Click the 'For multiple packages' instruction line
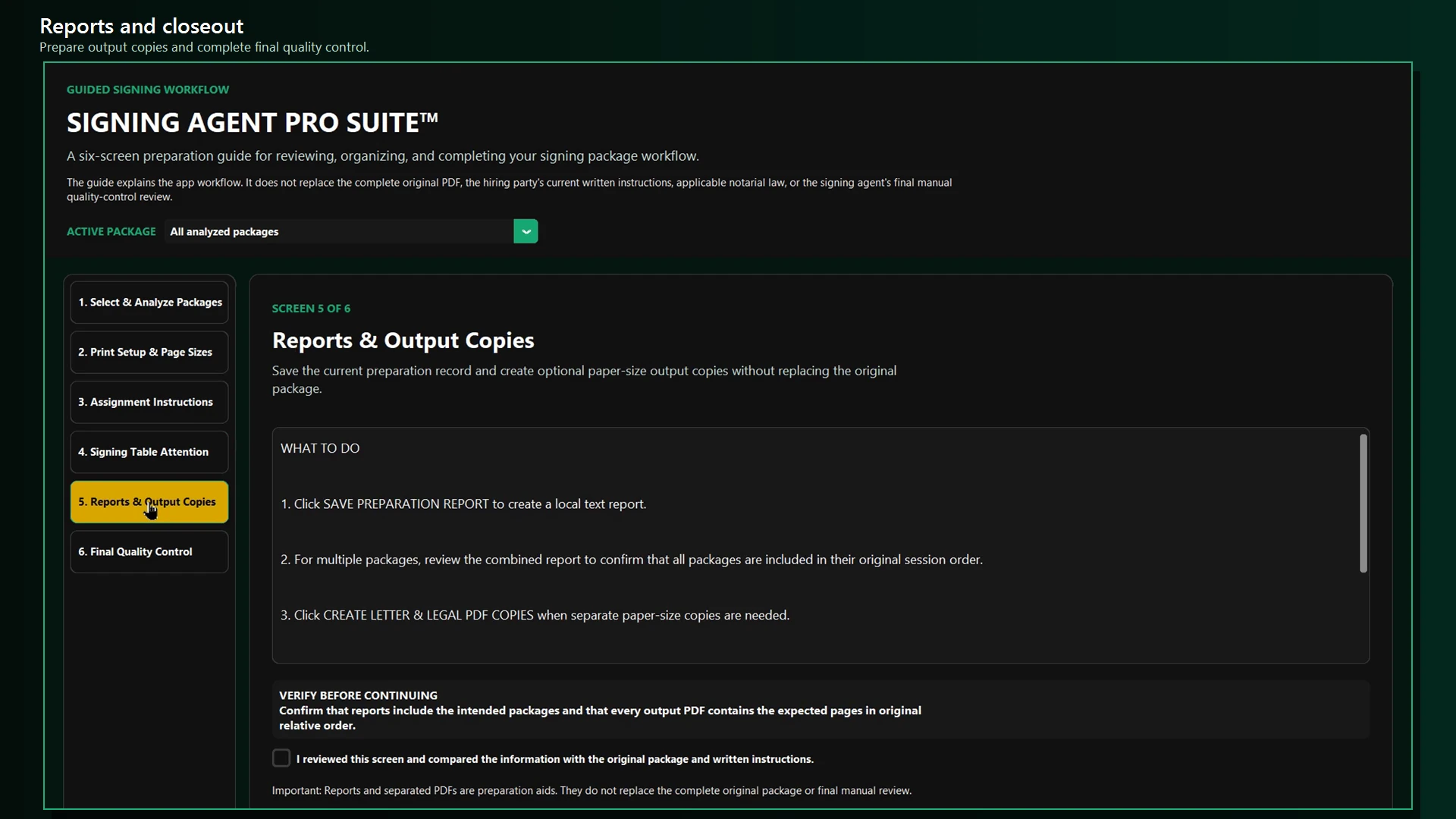The width and height of the screenshot is (1456, 819). tap(632, 560)
